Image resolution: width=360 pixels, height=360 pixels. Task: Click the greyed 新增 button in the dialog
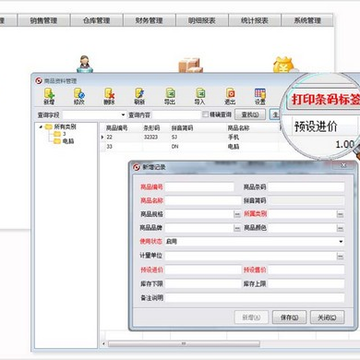[x=251, y=317]
